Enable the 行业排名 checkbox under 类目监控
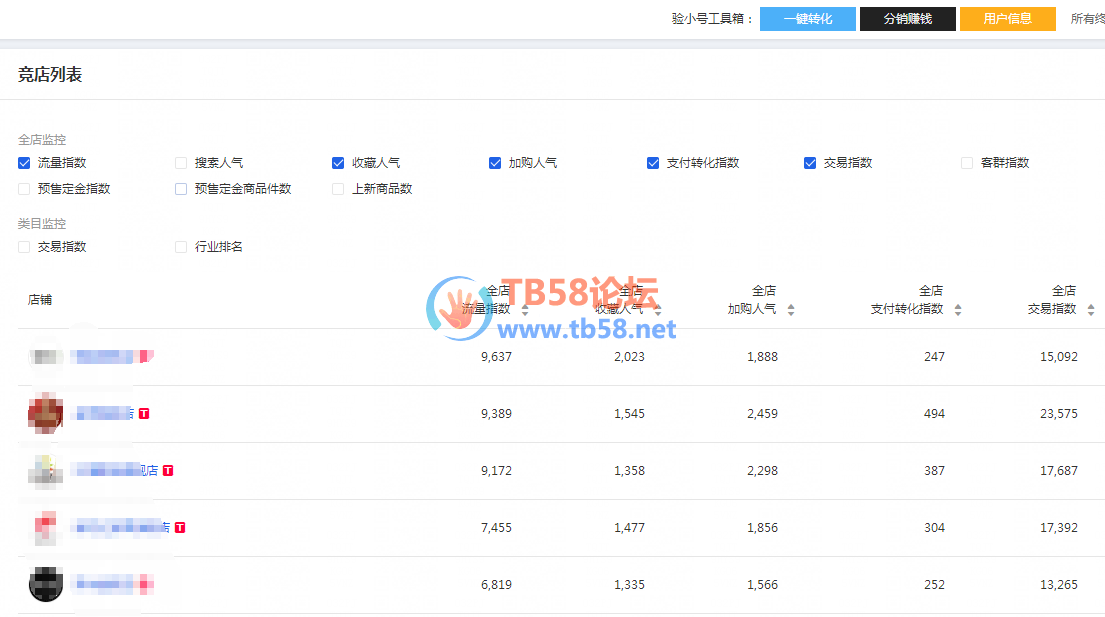Viewport: 1105px width, 617px height. [181, 247]
